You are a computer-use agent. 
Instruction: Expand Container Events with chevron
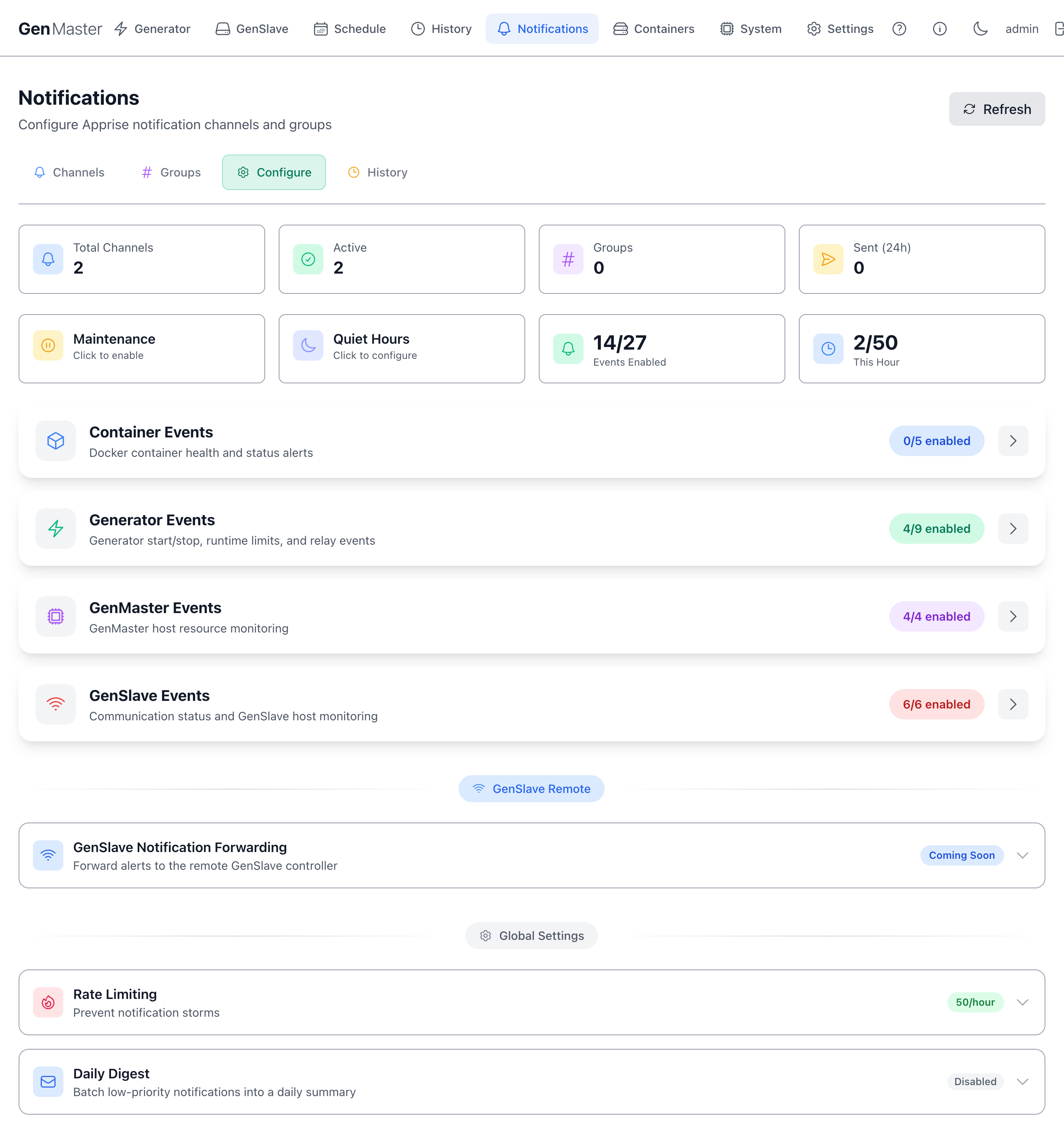[1013, 441]
